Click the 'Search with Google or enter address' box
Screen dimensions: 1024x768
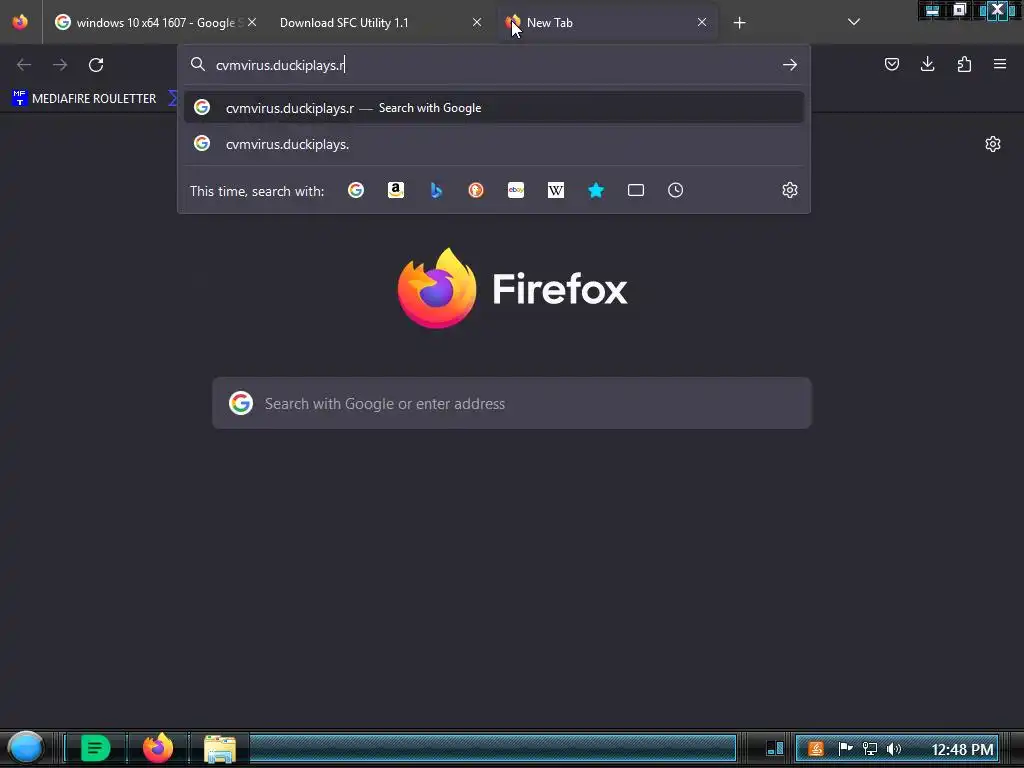pos(512,403)
